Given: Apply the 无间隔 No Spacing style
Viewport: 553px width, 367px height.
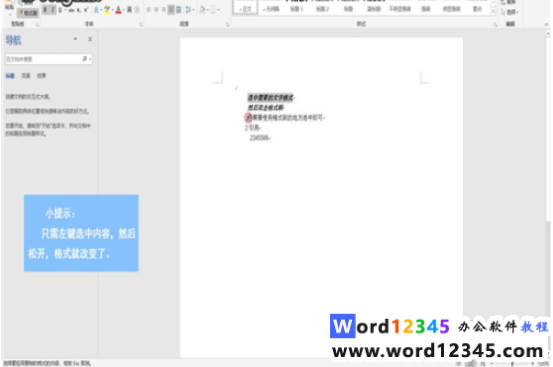Looking at the screenshot, I should [271, 7].
